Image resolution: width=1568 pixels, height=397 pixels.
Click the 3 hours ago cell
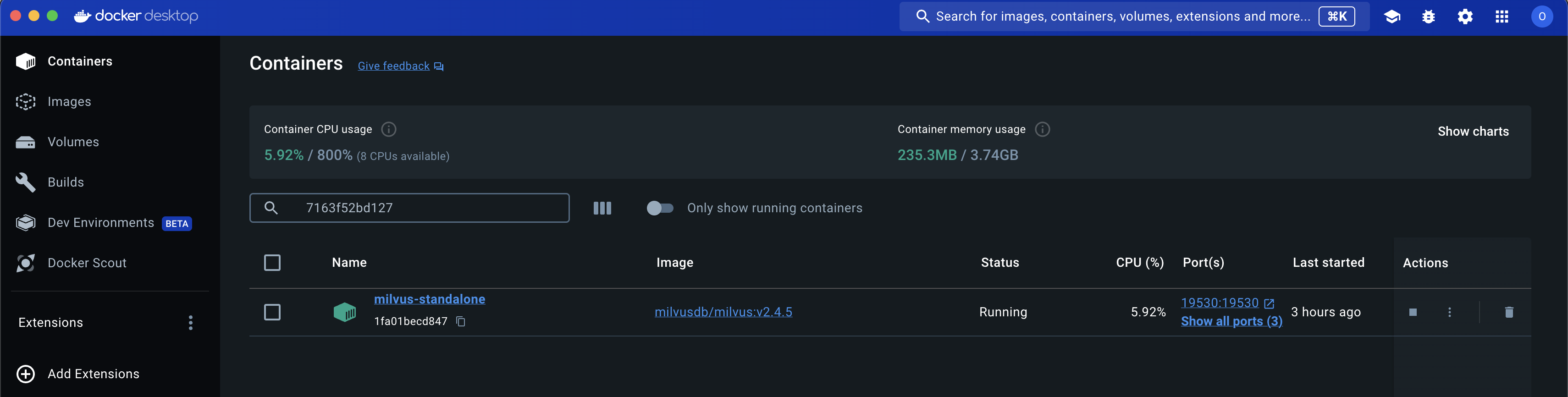1326,312
